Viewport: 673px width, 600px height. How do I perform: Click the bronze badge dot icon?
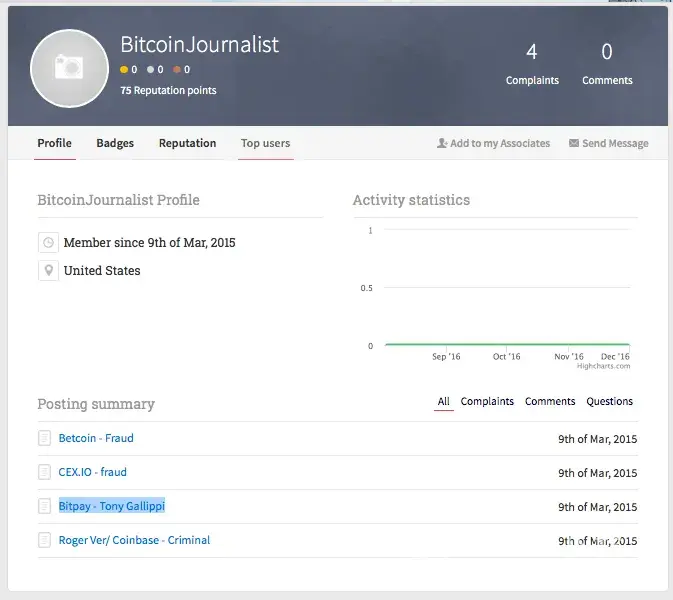tap(176, 70)
